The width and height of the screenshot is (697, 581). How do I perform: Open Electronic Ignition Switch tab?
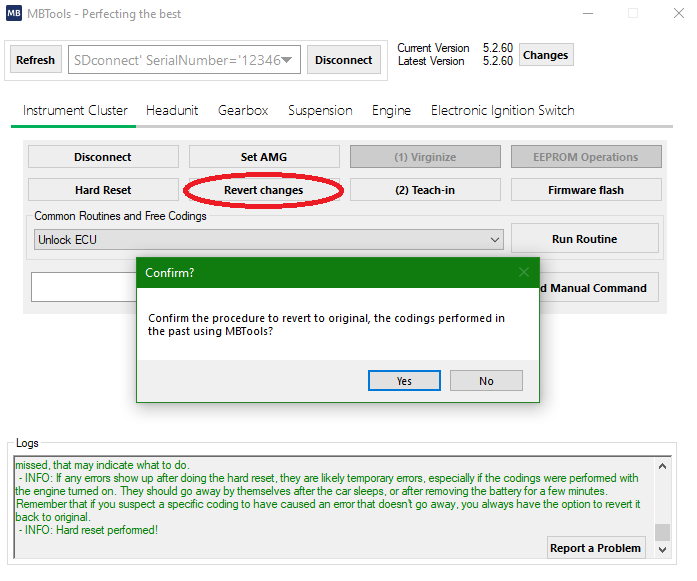click(x=502, y=111)
